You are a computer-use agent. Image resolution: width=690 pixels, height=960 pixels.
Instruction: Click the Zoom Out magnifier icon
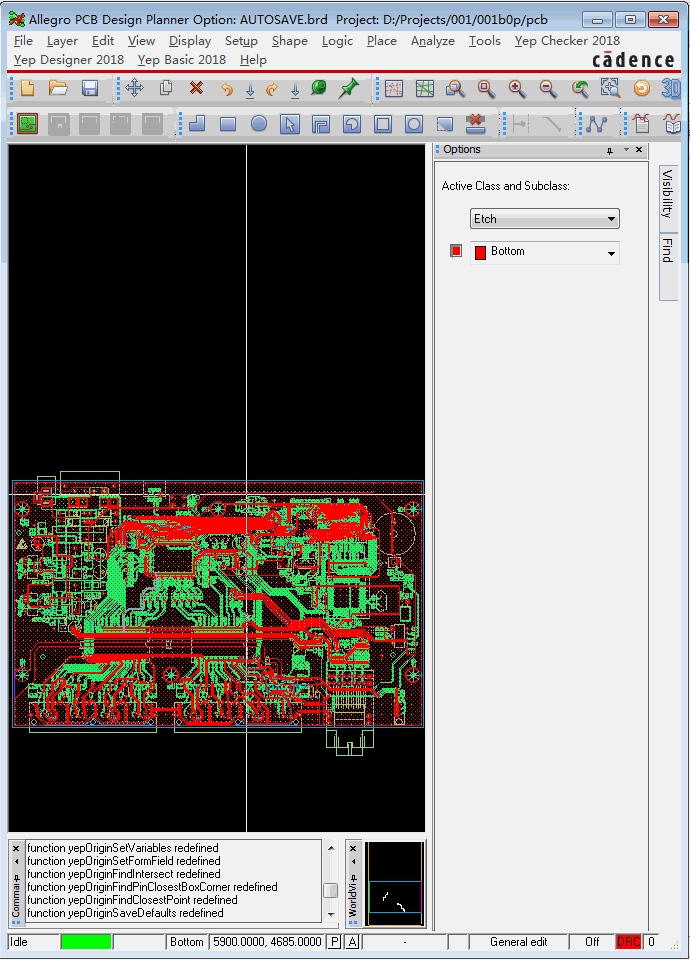click(x=548, y=88)
